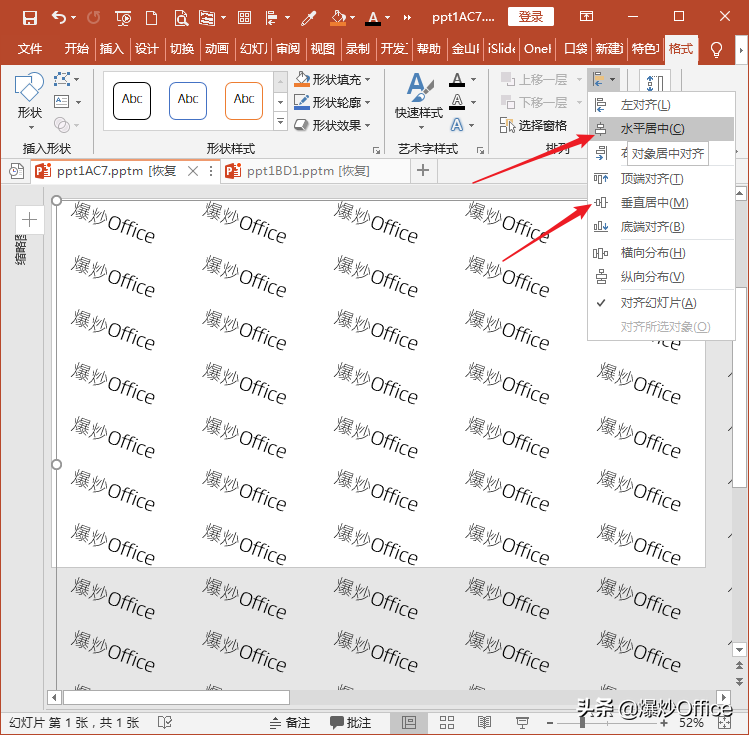Open shape styles dialog launcher
The width and height of the screenshot is (749, 735).
tap(376, 150)
